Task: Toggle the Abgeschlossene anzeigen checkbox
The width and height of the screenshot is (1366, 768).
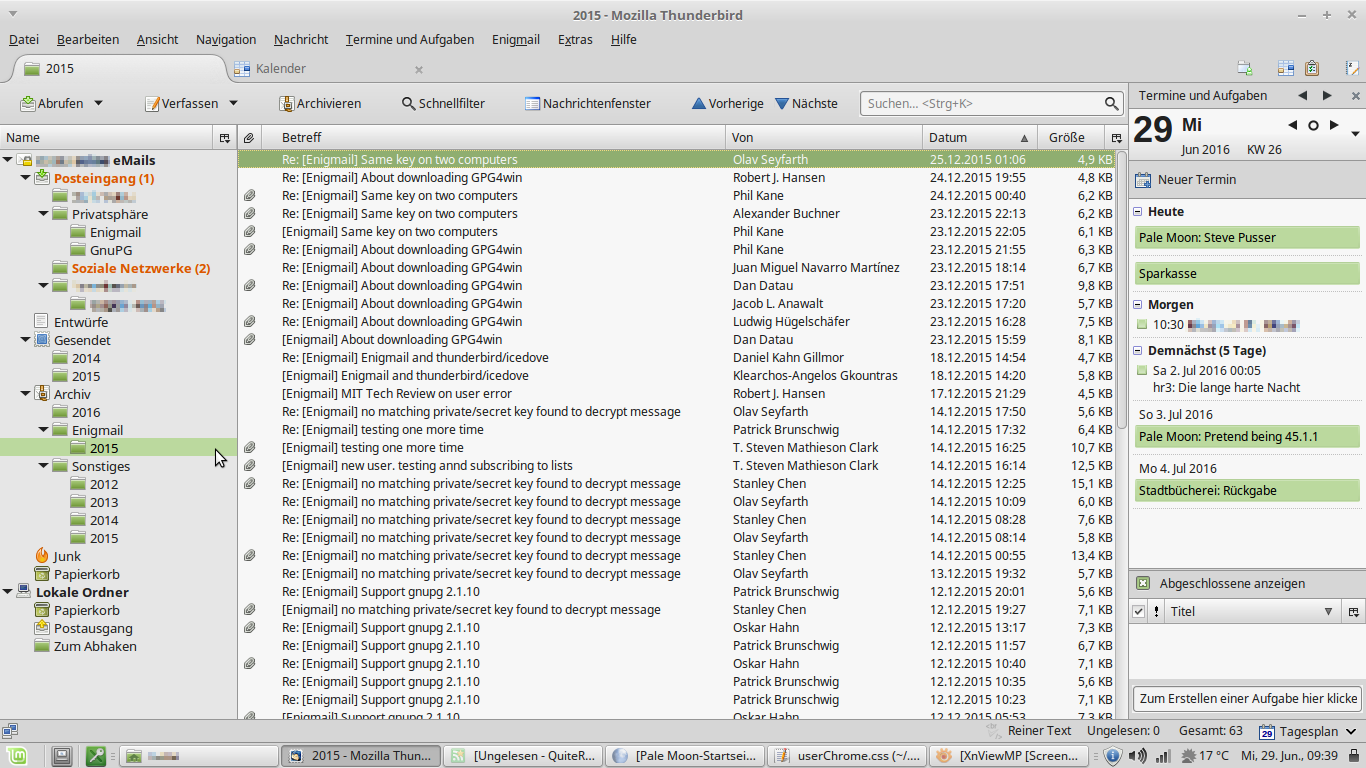Action: click(x=1142, y=583)
